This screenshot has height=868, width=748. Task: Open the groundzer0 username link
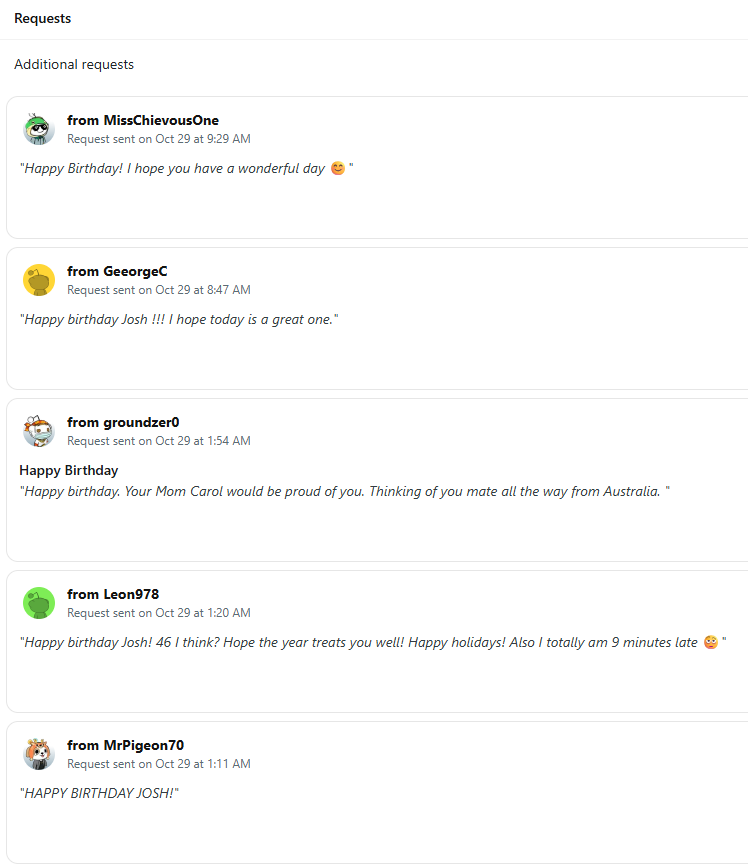pos(141,423)
